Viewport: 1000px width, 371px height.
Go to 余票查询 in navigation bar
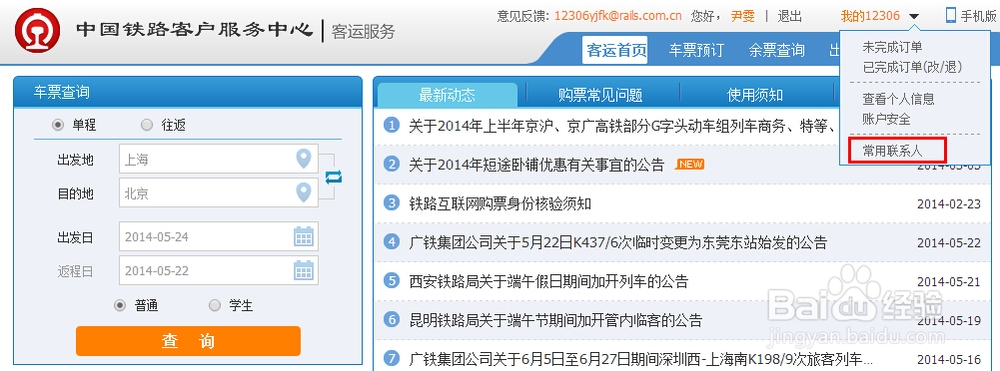777,50
